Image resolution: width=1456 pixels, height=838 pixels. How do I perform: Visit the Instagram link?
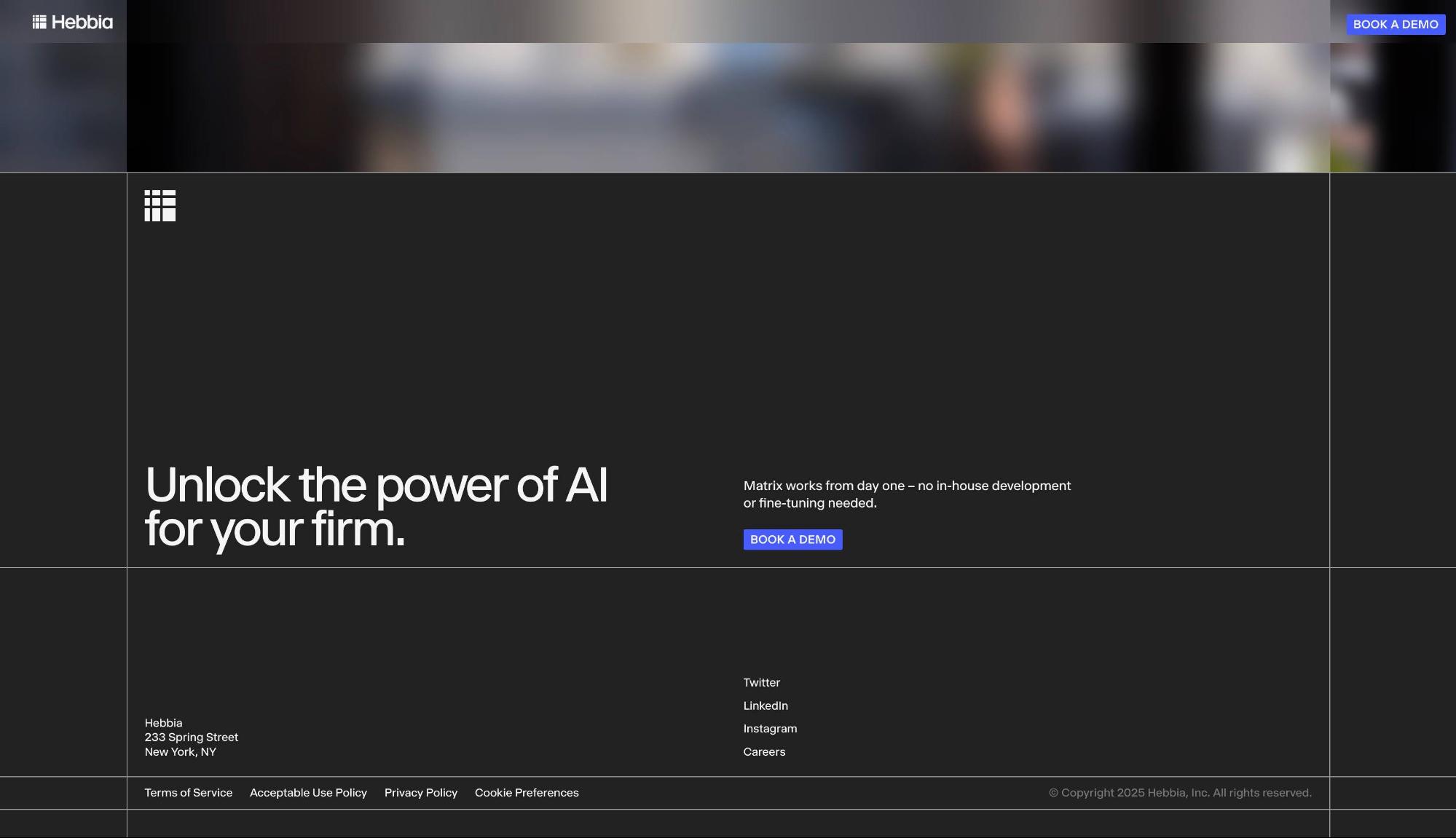point(770,729)
